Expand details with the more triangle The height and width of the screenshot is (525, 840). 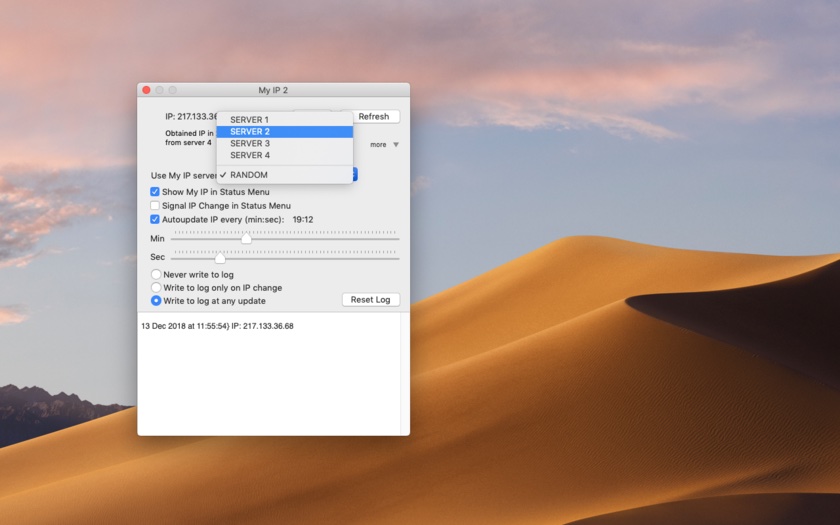pyautogui.click(x=396, y=145)
